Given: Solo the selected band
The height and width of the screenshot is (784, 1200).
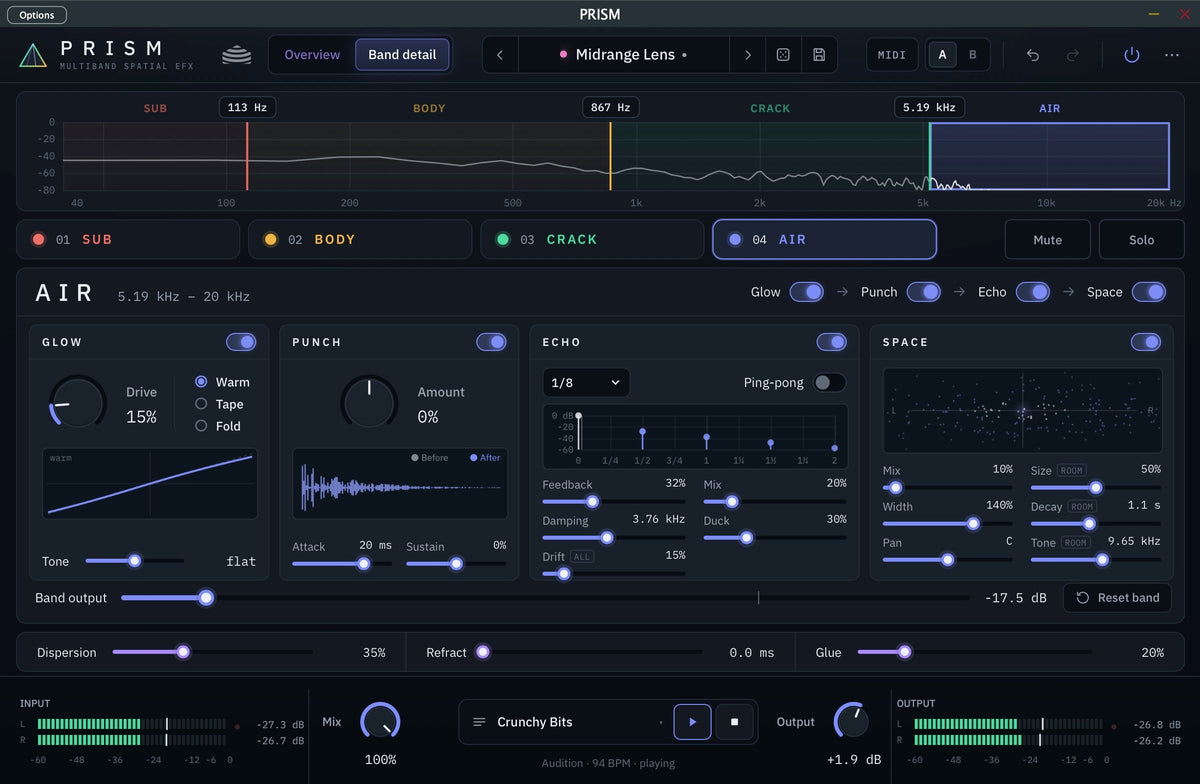Looking at the screenshot, I should point(1141,240).
